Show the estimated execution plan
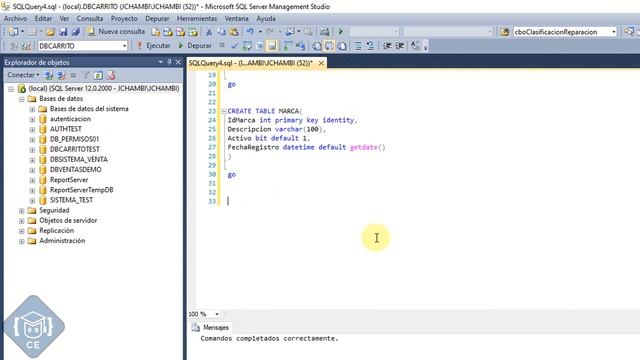Image resolution: width=640 pixels, height=360 pixels. pyautogui.click(x=247, y=46)
